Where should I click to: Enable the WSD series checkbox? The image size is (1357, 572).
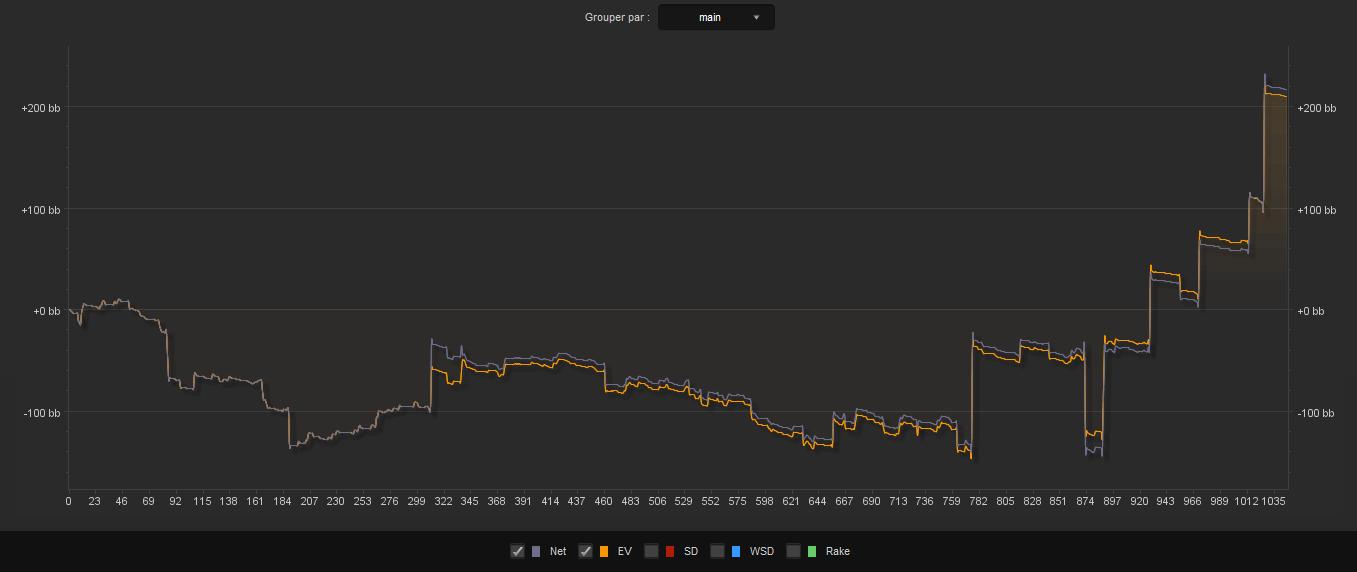pos(717,551)
